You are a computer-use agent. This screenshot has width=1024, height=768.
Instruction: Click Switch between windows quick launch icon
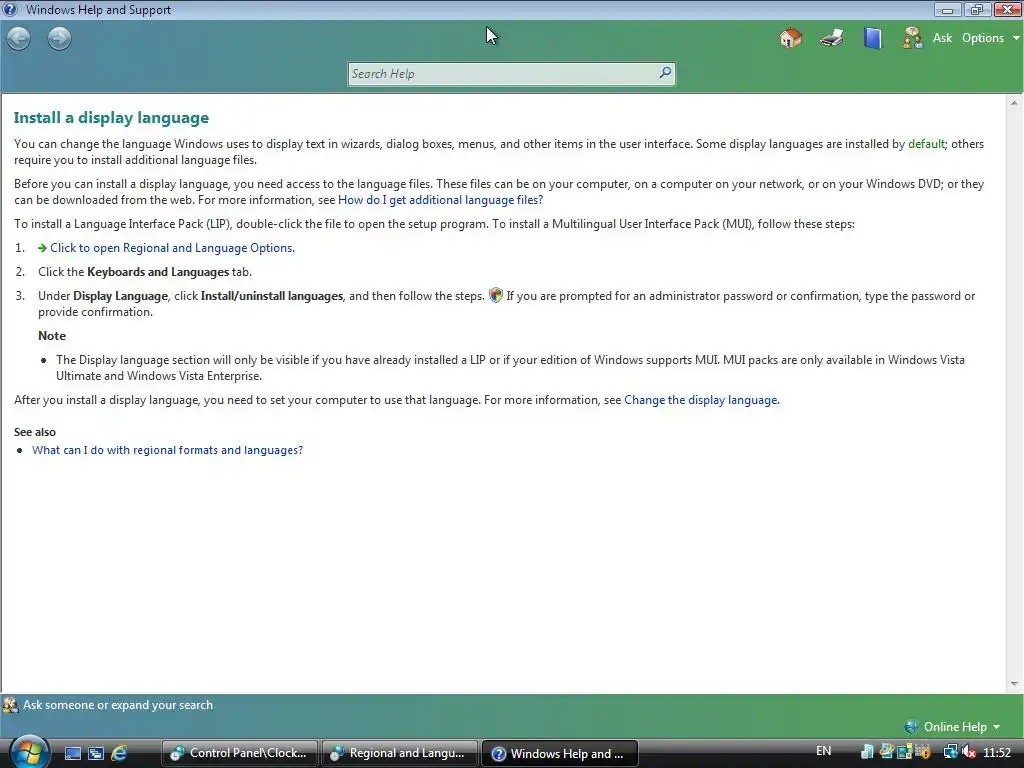pos(96,754)
